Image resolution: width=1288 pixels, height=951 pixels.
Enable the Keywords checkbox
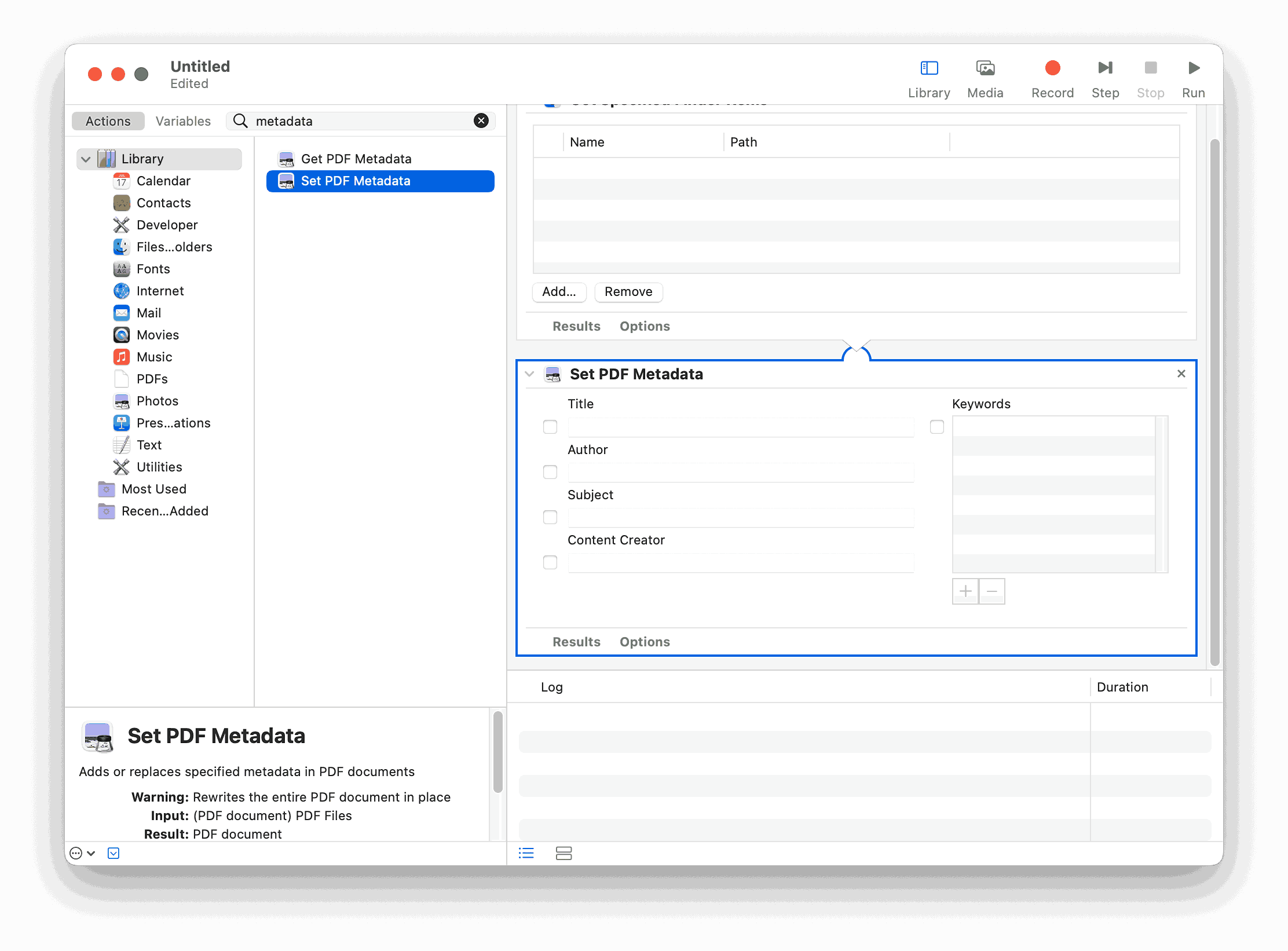[936, 427]
